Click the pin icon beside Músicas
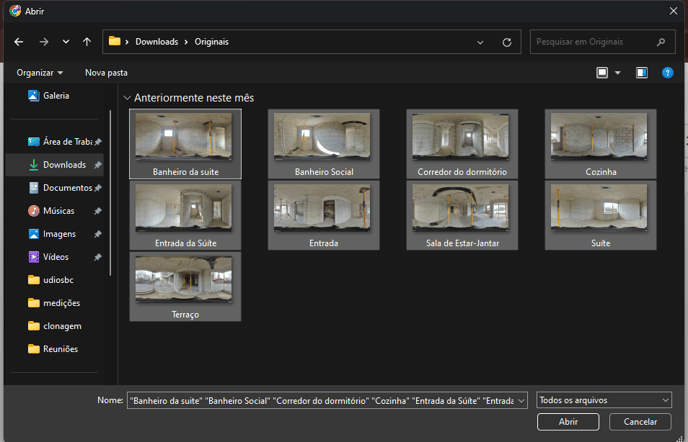Viewport: 688px width, 442px height. coord(97,211)
